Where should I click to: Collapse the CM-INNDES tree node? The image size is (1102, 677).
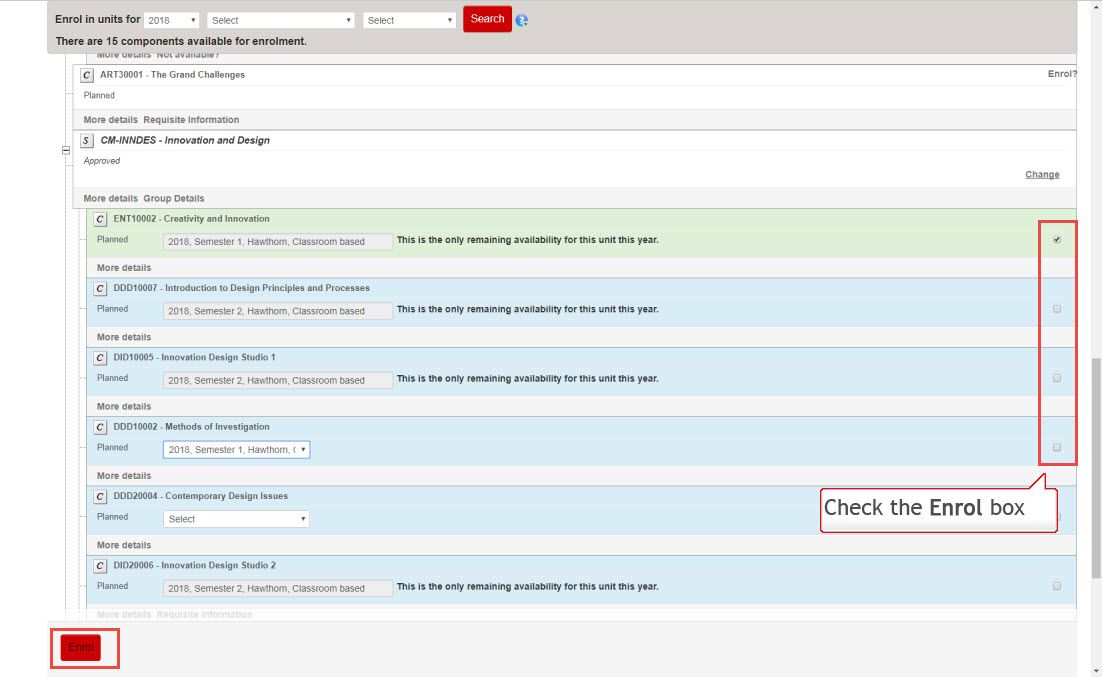click(x=66, y=150)
